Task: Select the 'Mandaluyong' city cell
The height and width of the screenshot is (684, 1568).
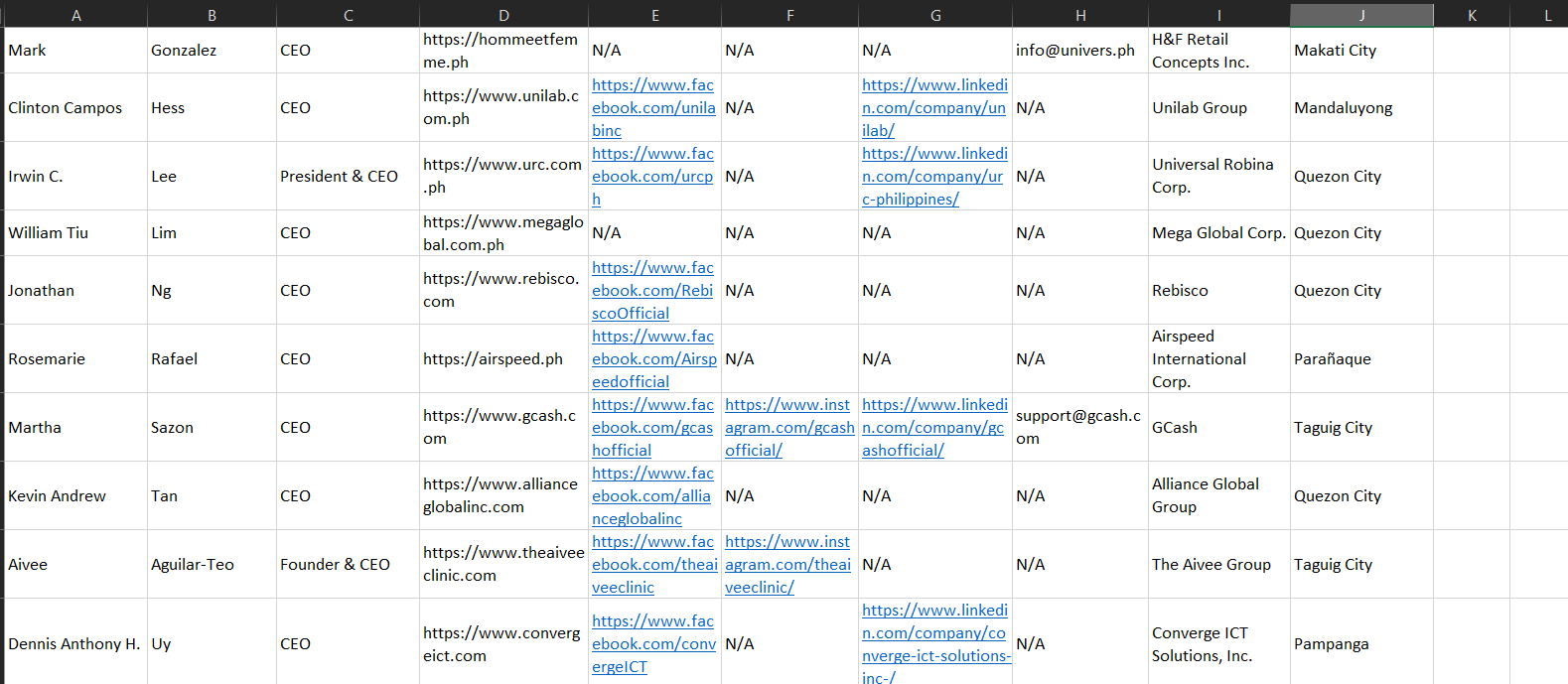Action: click(1361, 107)
